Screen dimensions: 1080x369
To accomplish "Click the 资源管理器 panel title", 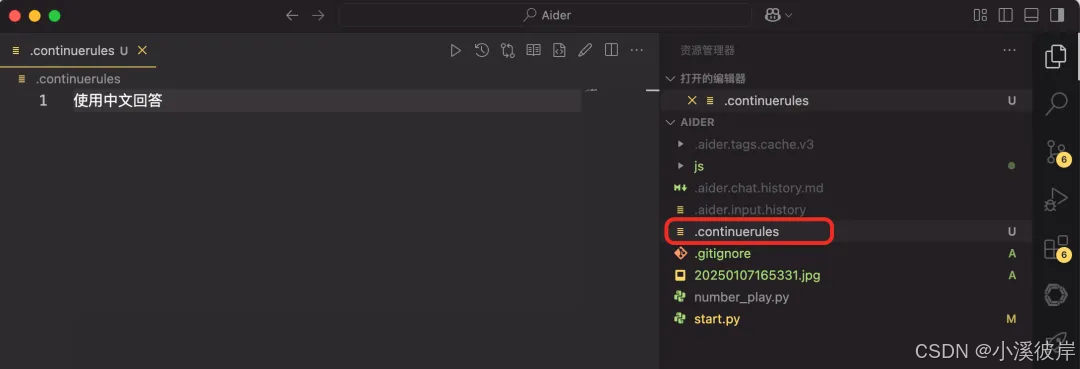I will pyautogui.click(x=707, y=50).
